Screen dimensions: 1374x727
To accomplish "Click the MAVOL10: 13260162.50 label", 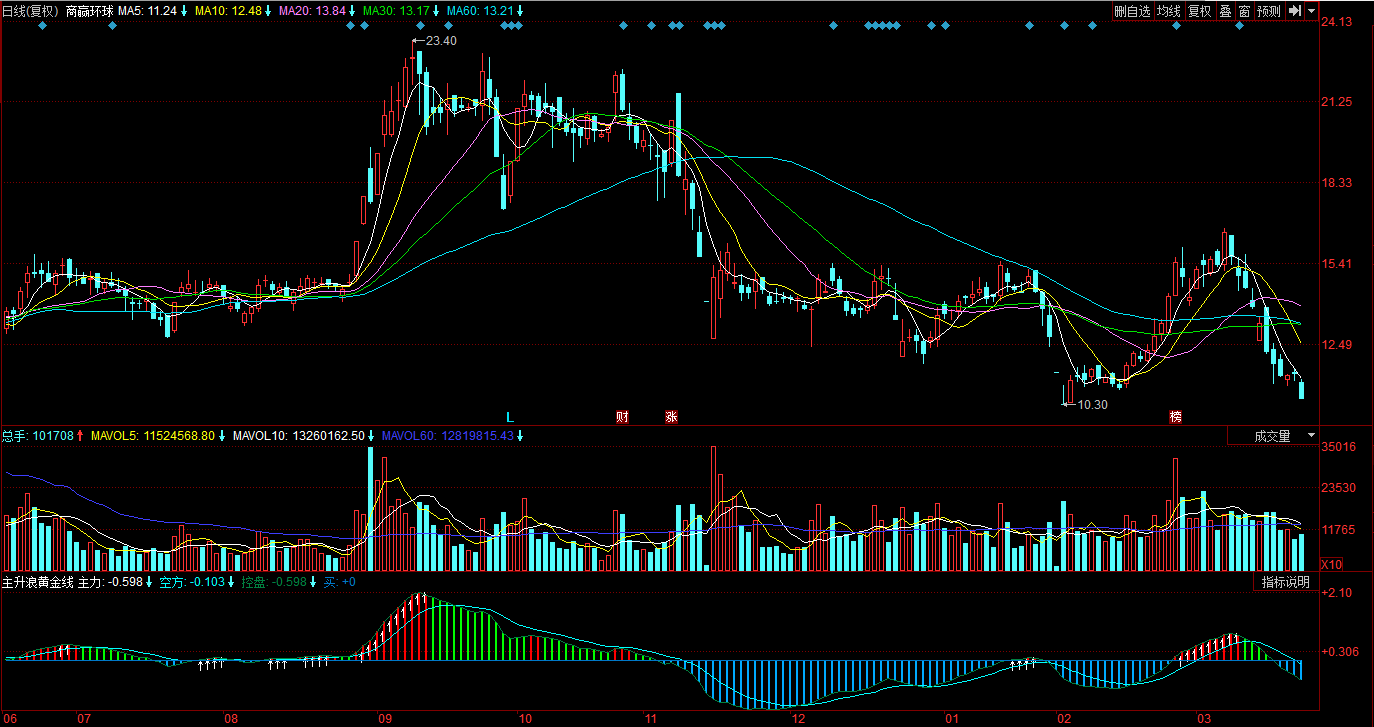I will click(298, 436).
